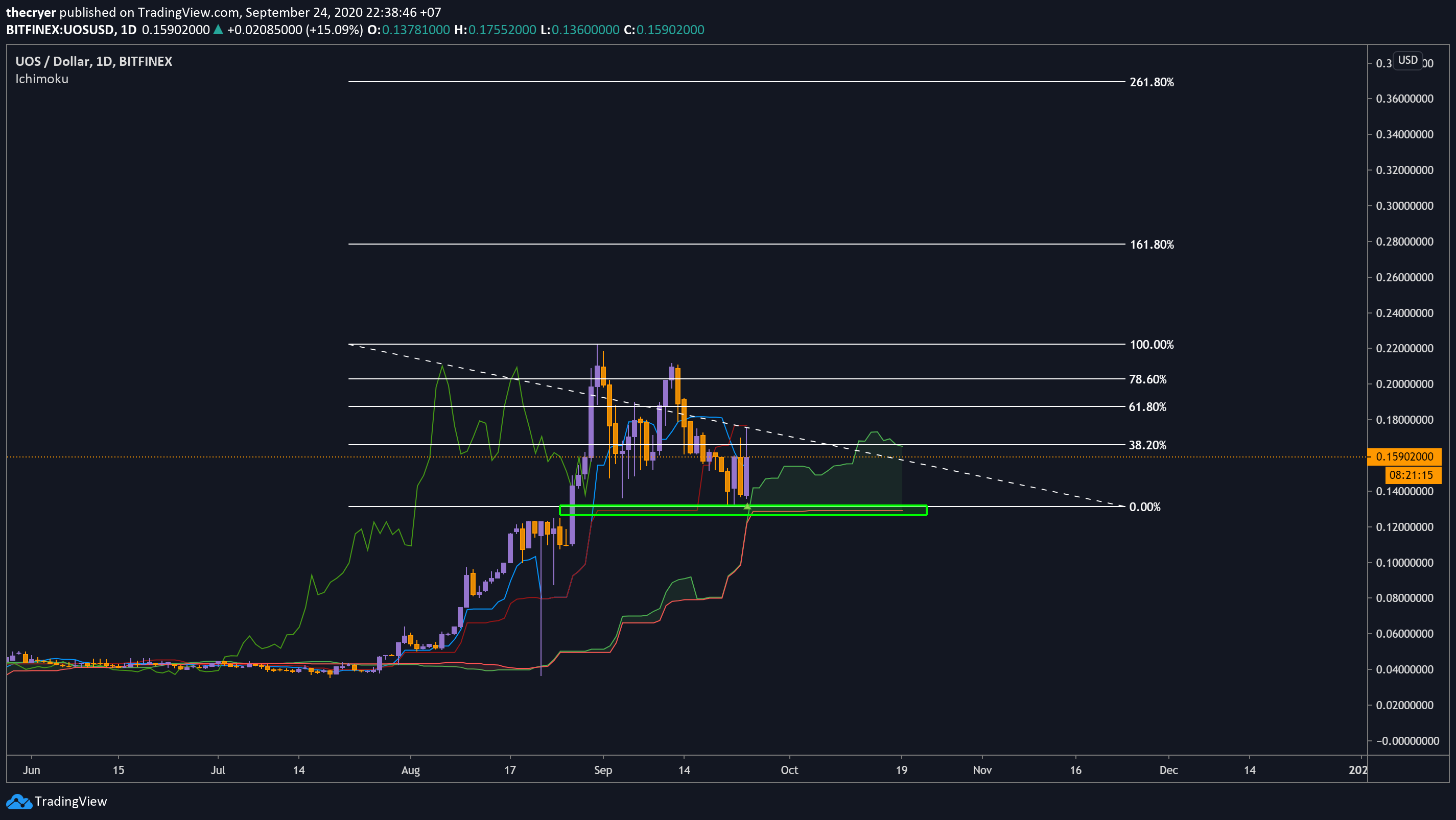The image size is (1456, 820).
Task: Click the low price 0.13600000
Action: (x=585, y=30)
